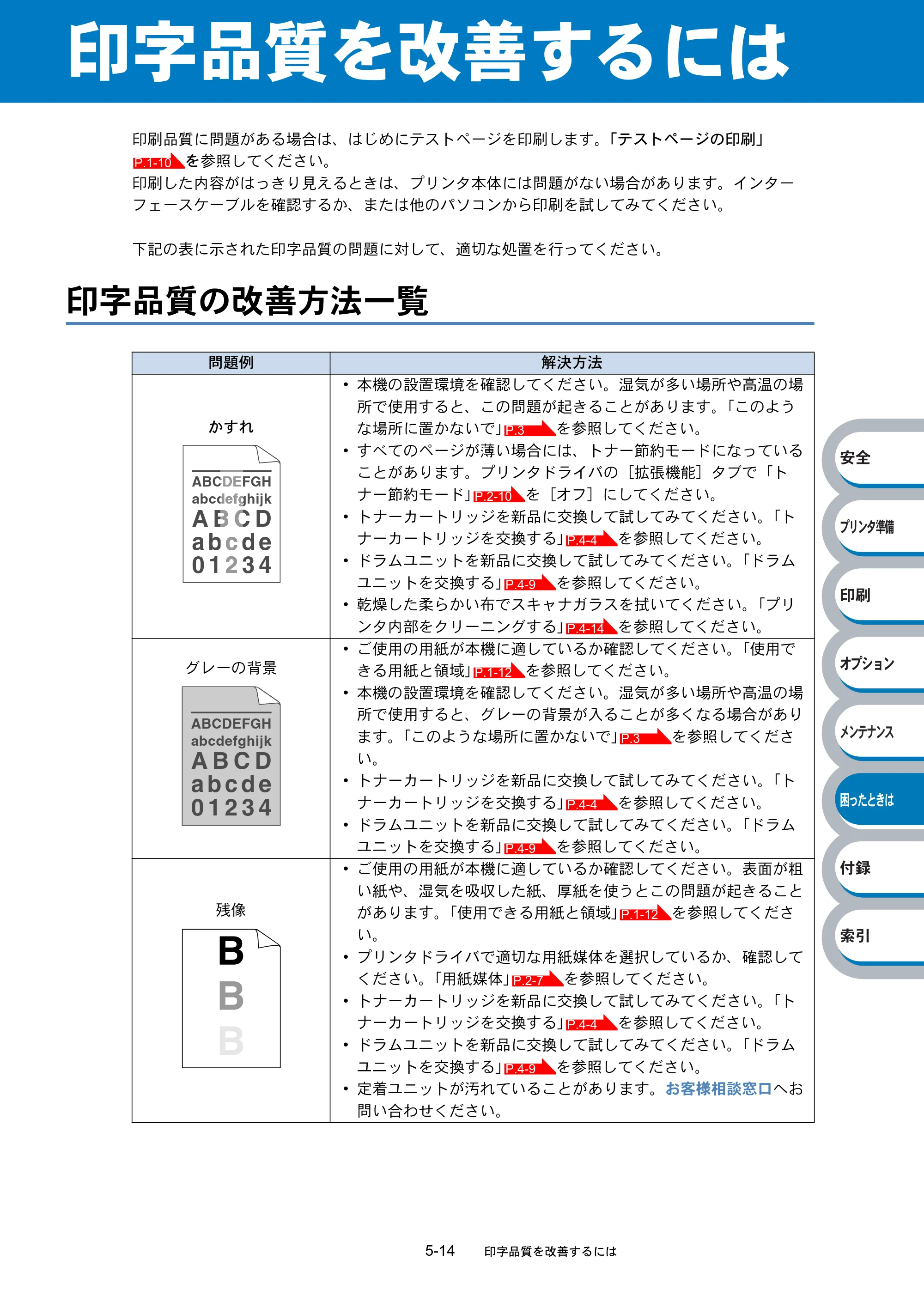Click the お客様相談窓口 link

coord(718,1088)
